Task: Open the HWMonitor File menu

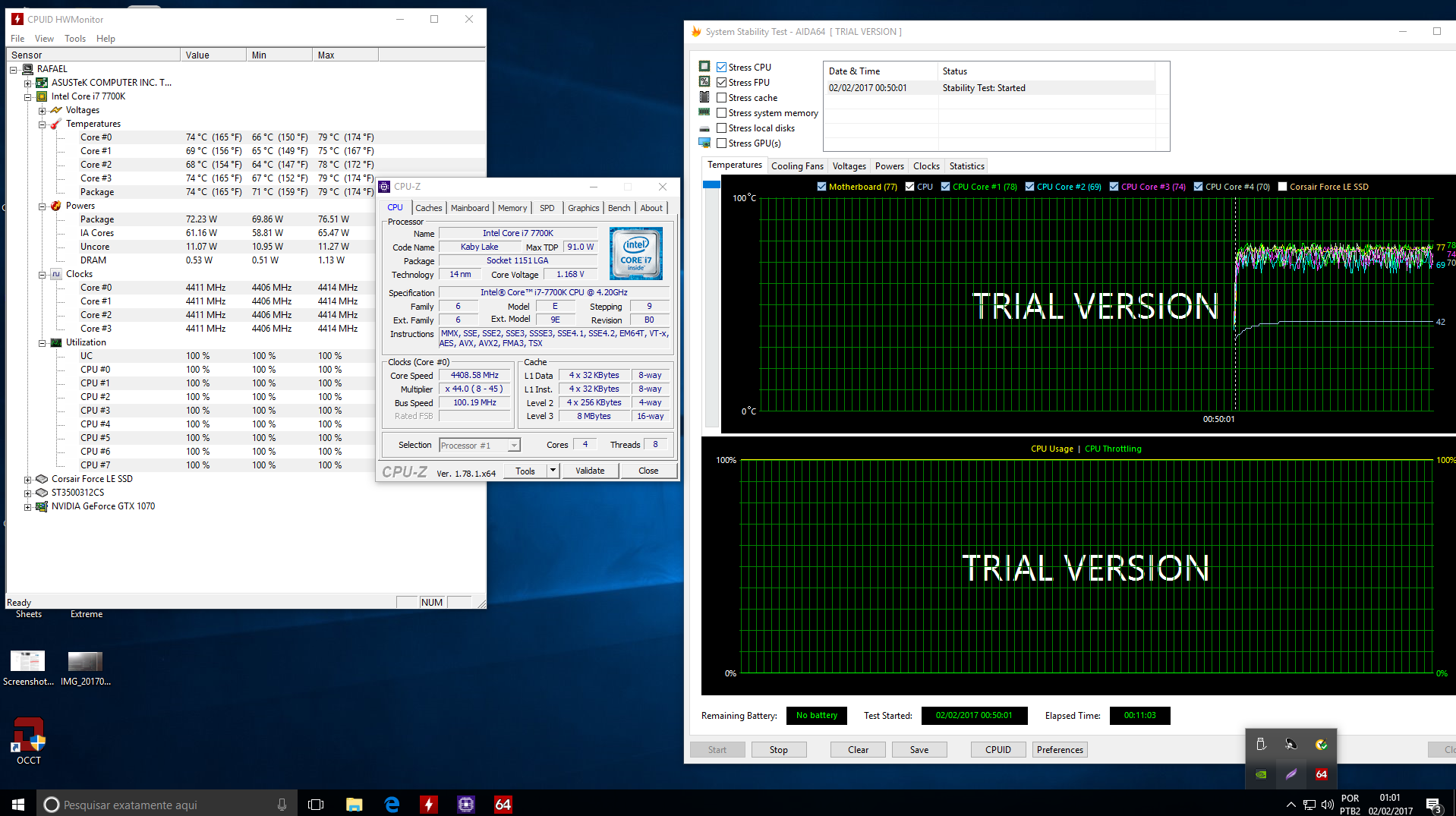Action: [x=17, y=39]
